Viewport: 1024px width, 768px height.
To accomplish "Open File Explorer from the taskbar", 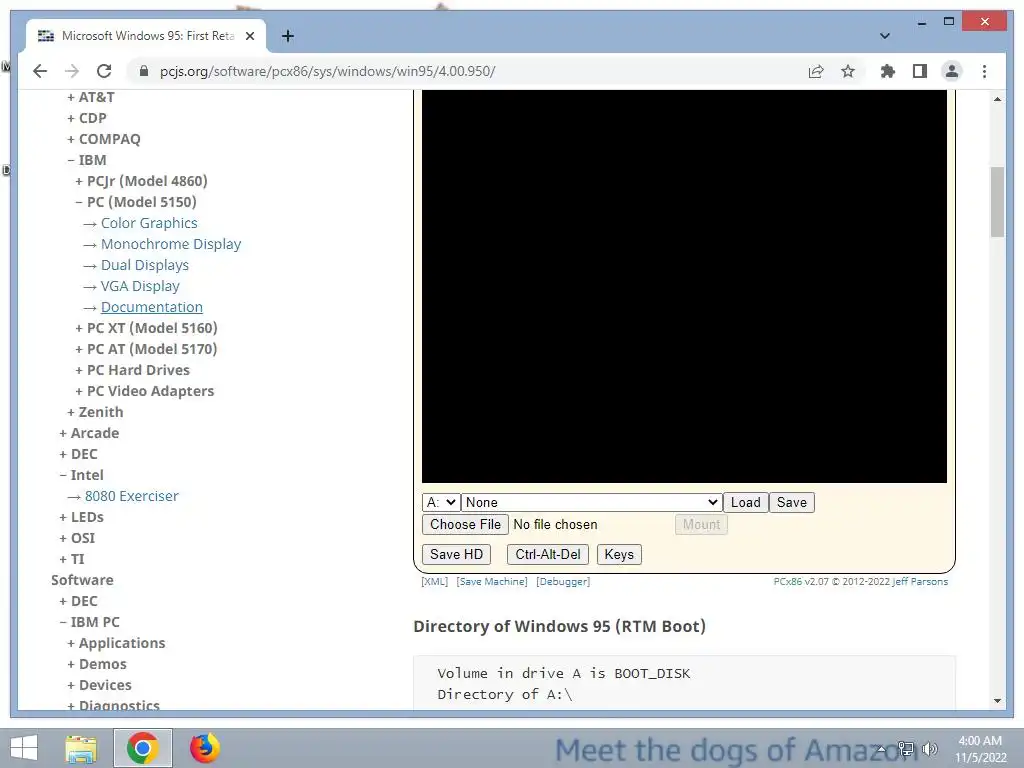I will (81, 748).
